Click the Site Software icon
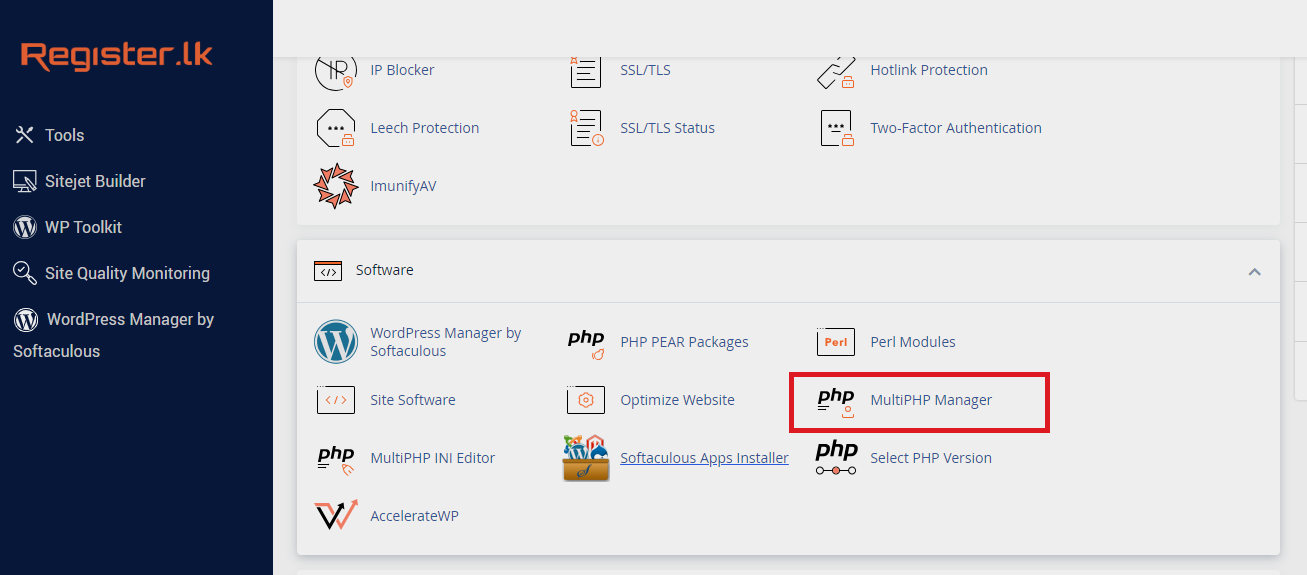Viewport: 1307px width, 575px height. (x=335, y=400)
